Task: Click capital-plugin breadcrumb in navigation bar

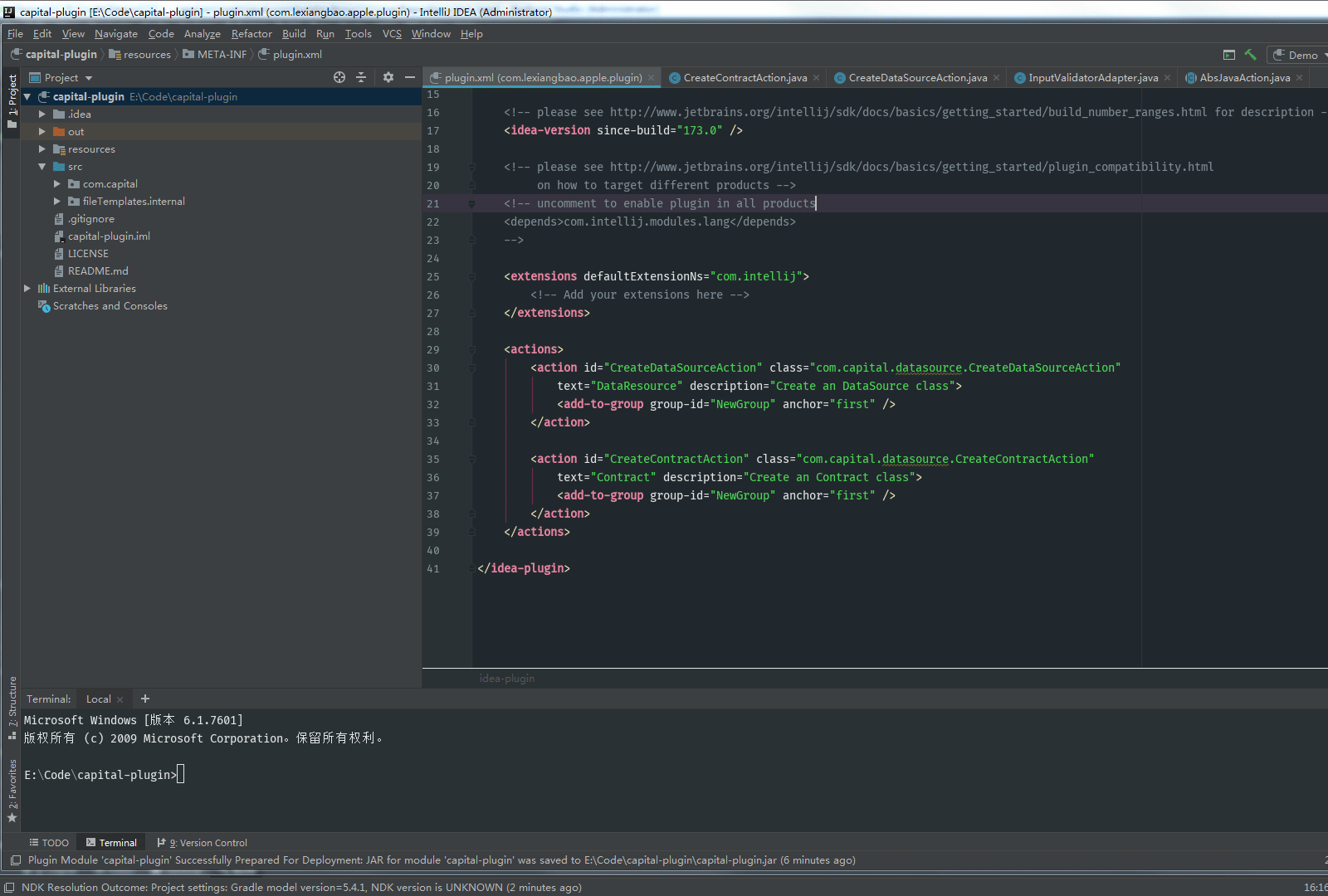Action: (x=54, y=55)
